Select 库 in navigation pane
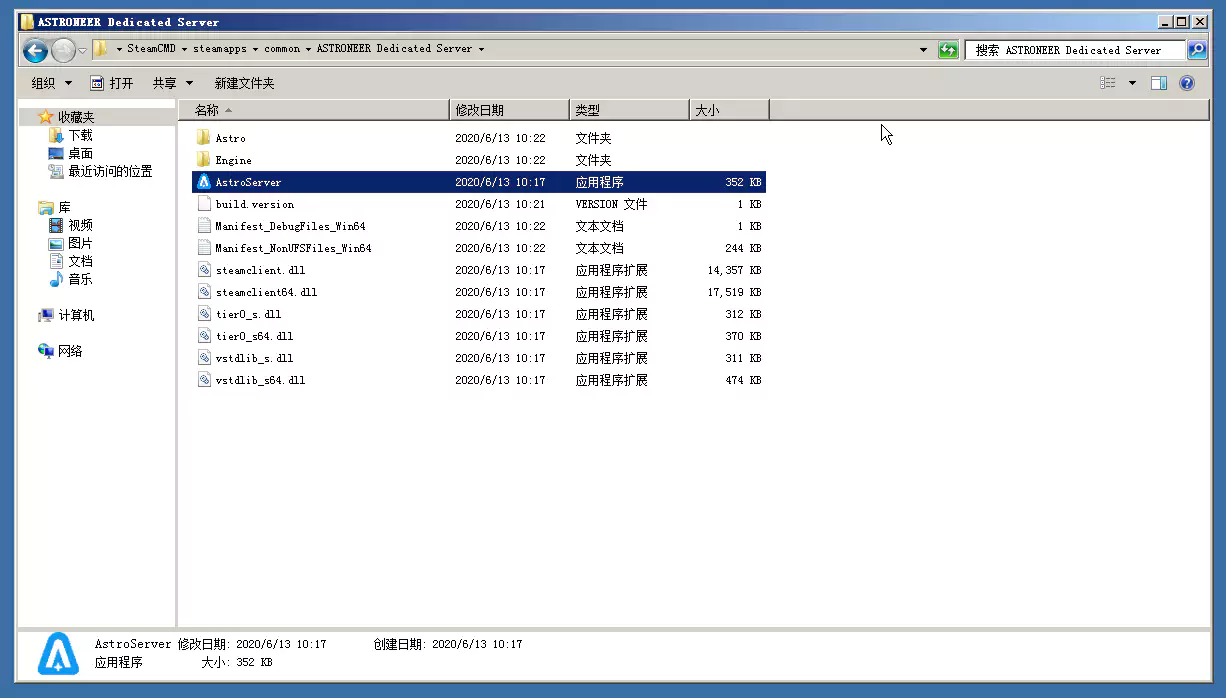The height and width of the screenshot is (698, 1226). [x=64, y=207]
